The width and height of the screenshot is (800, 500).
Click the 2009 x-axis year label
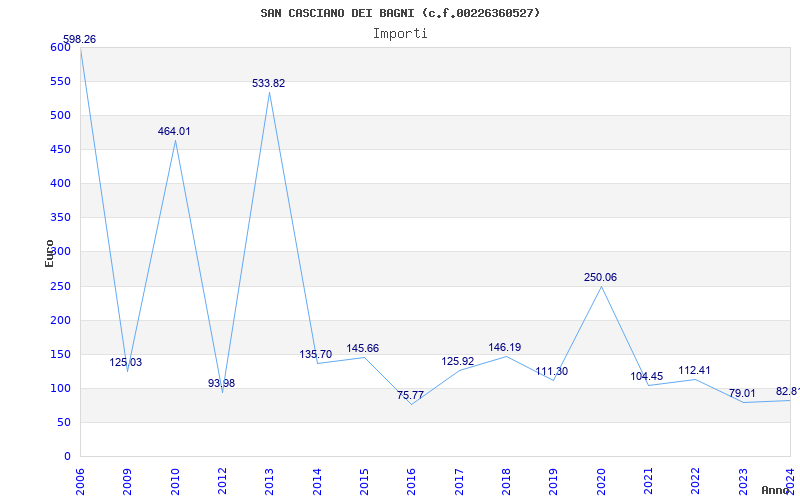pyautogui.click(x=128, y=482)
